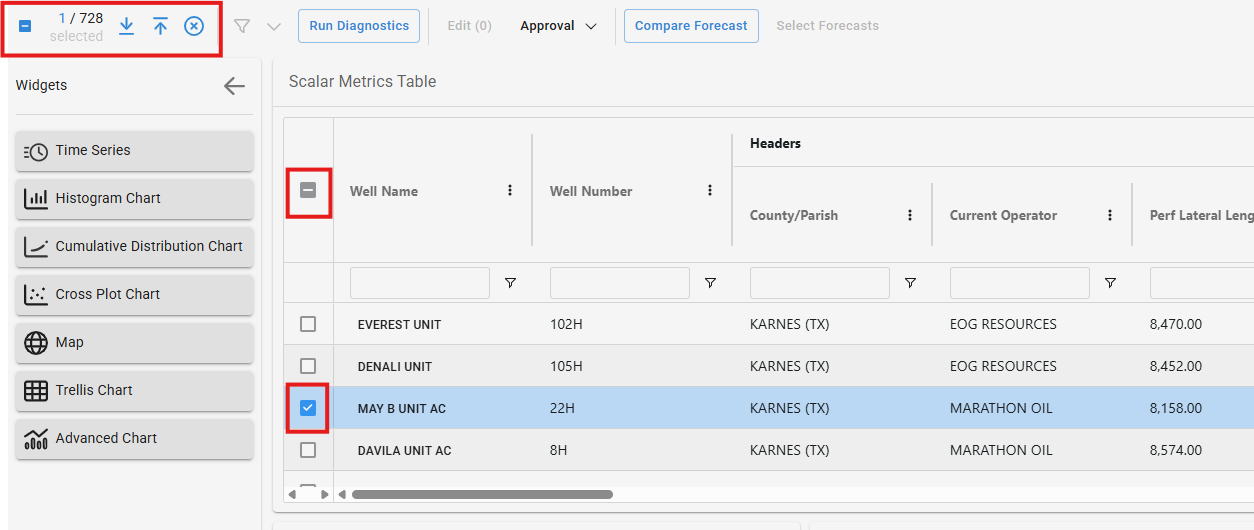This screenshot has height=530, width=1254.
Task: Add a Cumulative Distribution Chart widget
Action: click(x=134, y=246)
